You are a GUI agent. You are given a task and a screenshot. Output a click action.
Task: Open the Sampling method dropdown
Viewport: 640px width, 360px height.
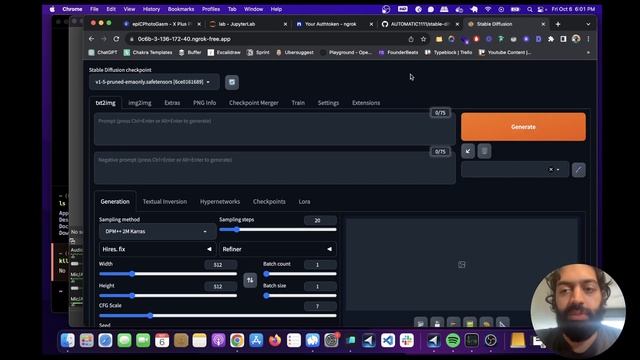pos(157,231)
